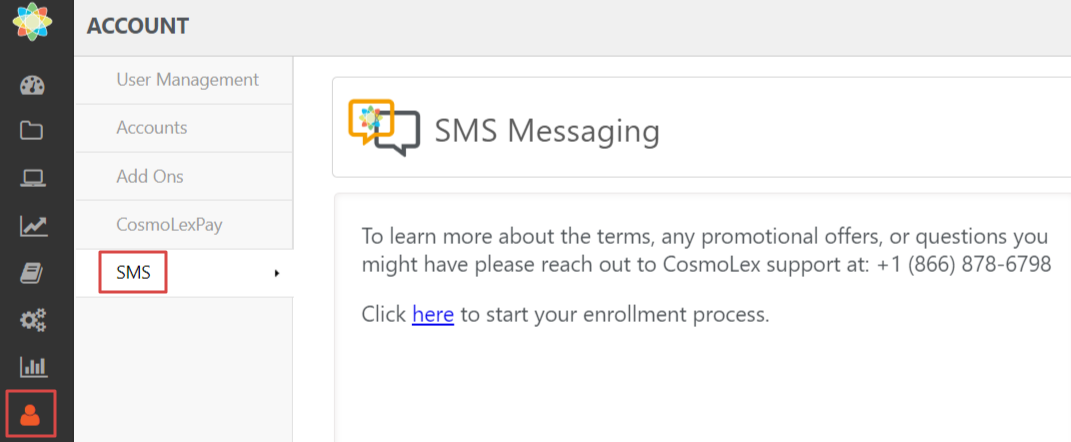The height and width of the screenshot is (442, 1071).
Task: Click the book icon in sidebar
Action: (x=33, y=274)
